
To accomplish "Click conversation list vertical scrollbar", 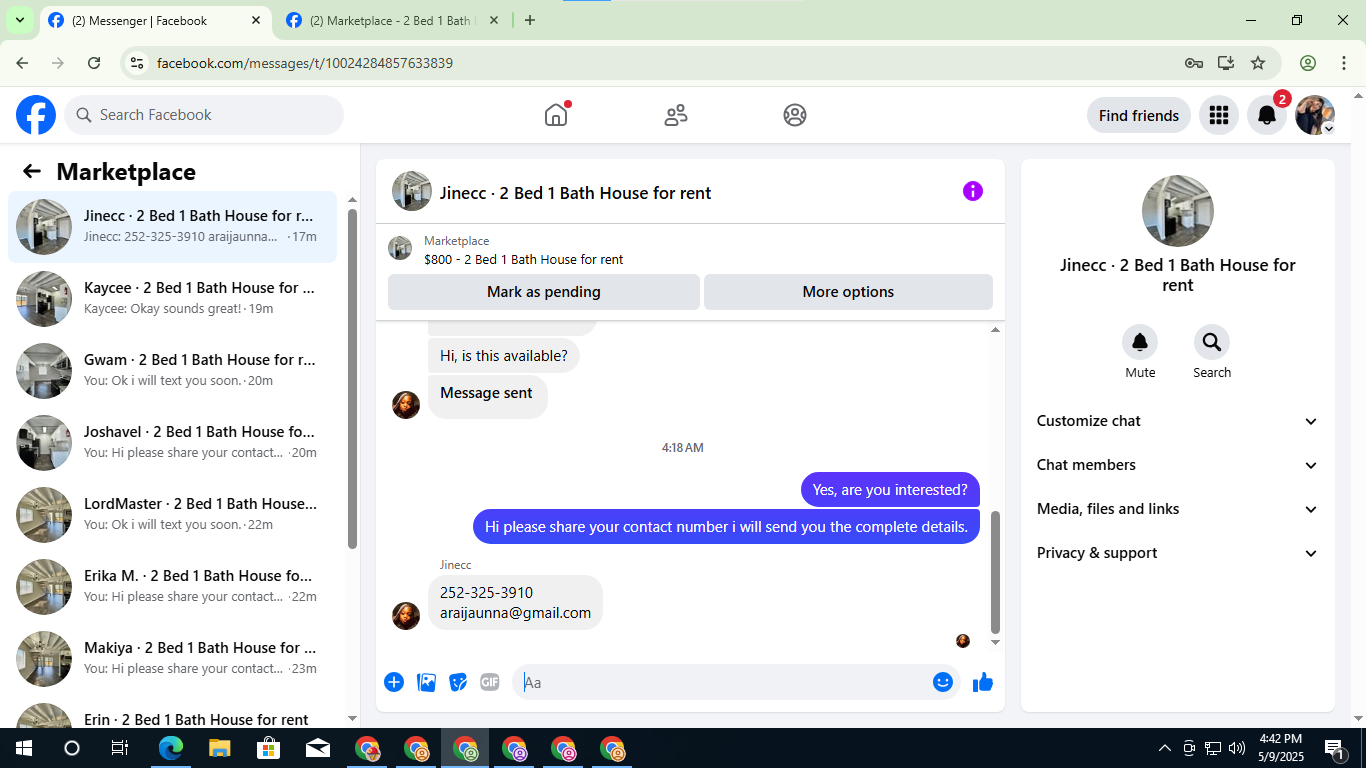I will coord(352,378).
